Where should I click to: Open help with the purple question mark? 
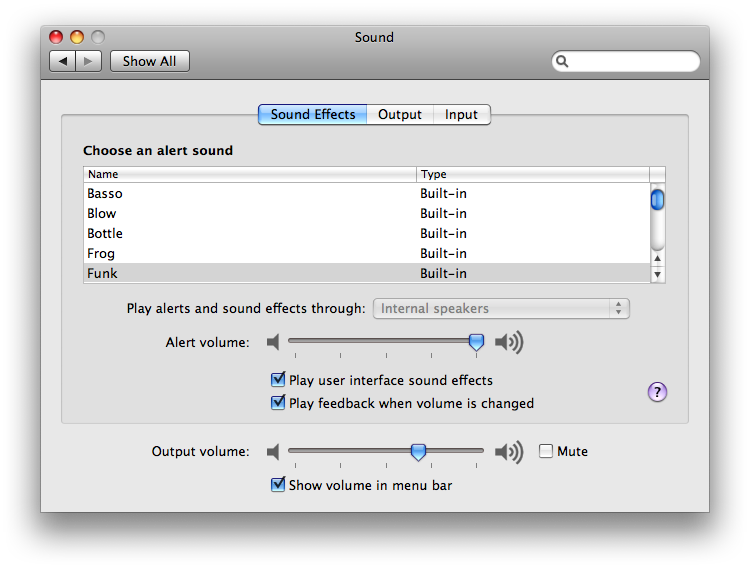point(657,392)
